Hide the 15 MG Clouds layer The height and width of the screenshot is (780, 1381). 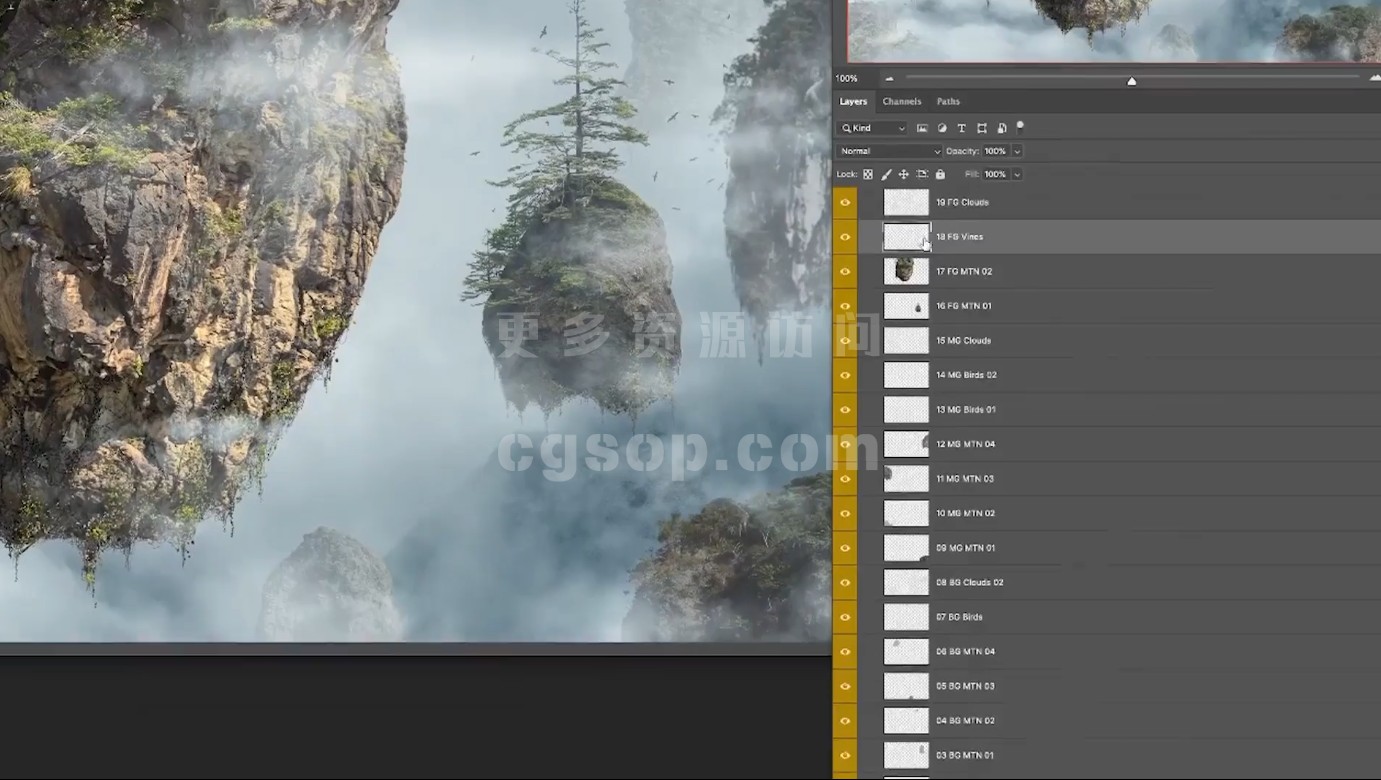pyautogui.click(x=845, y=340)
